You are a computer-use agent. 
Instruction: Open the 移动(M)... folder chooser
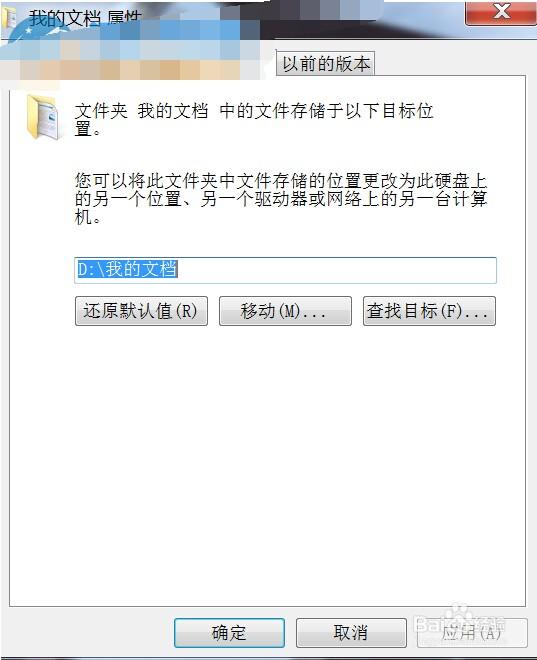tap(285, 311)
